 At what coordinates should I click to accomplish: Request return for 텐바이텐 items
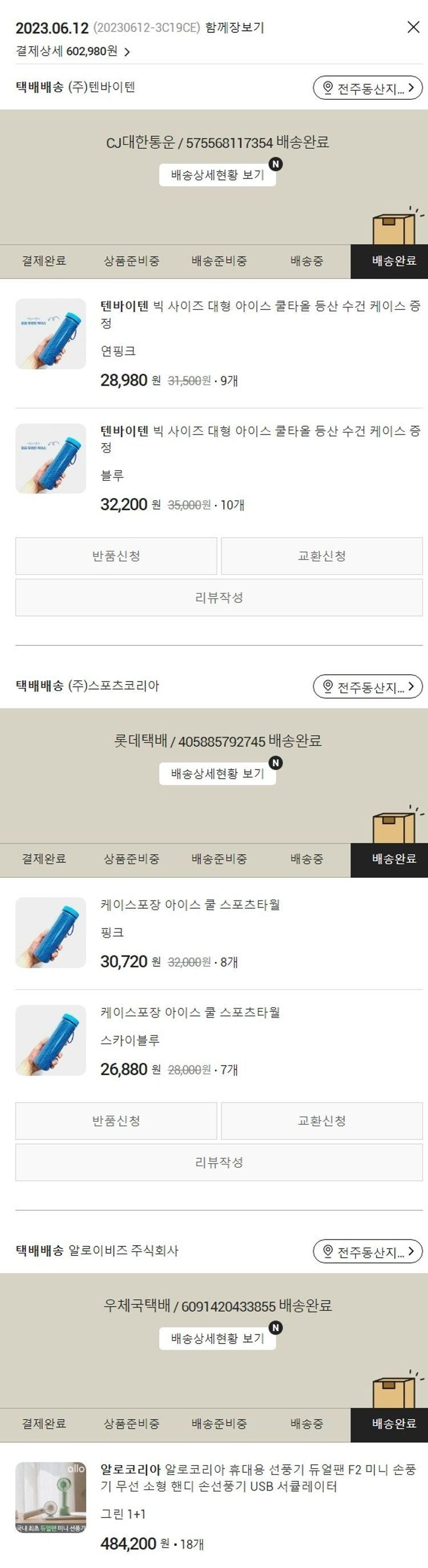116,556
